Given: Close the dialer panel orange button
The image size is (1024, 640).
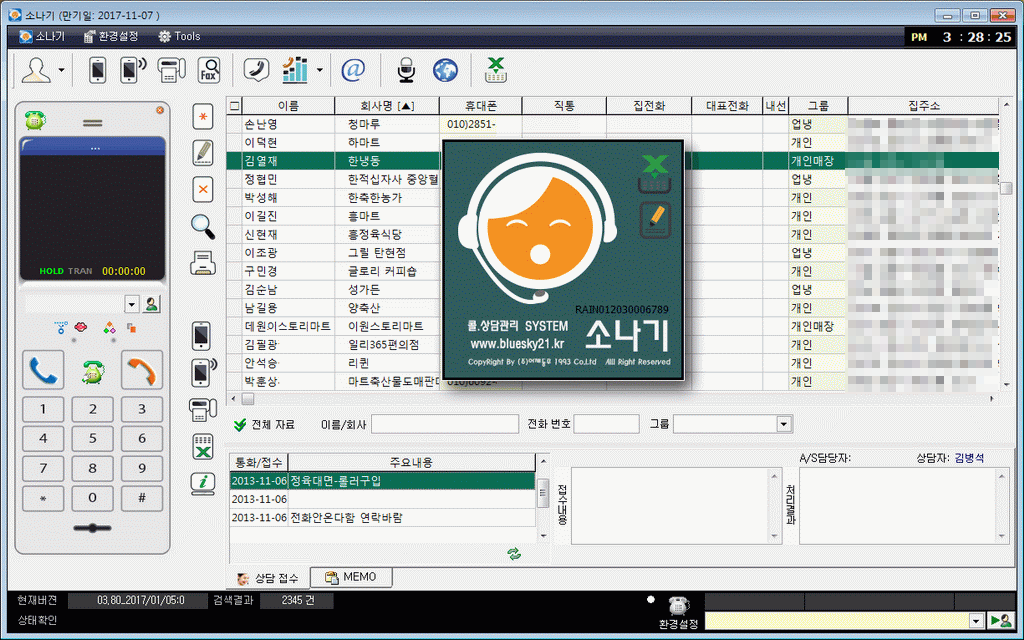Looking at the screenshot, I should tap(160, 110).
